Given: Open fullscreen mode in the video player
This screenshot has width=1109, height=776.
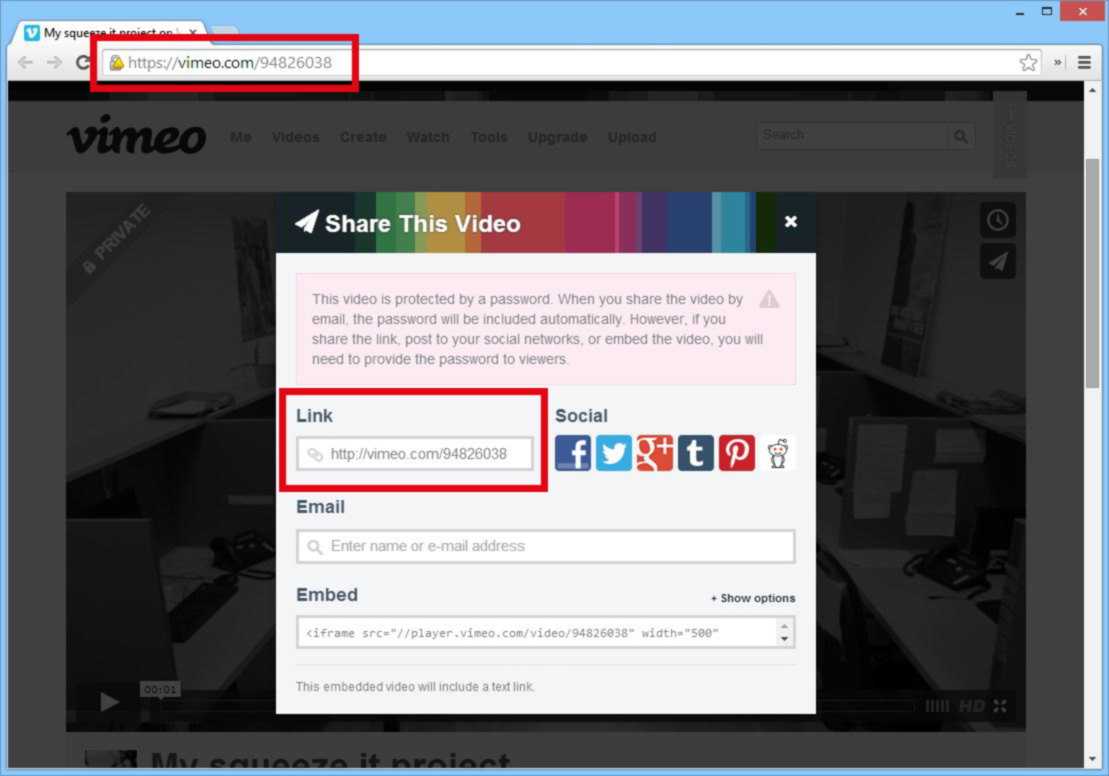Looking at the screenshot, I should coord(999,706).
